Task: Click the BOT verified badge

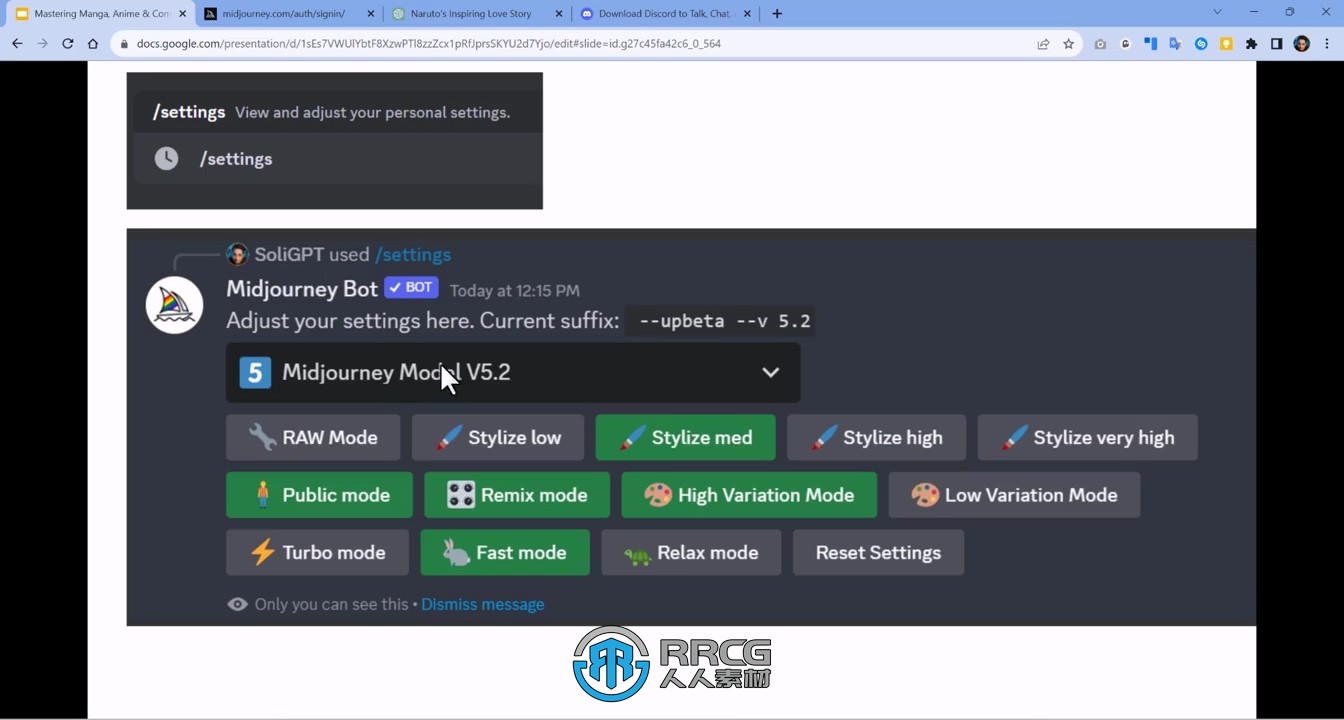Action: coord(411,287)
